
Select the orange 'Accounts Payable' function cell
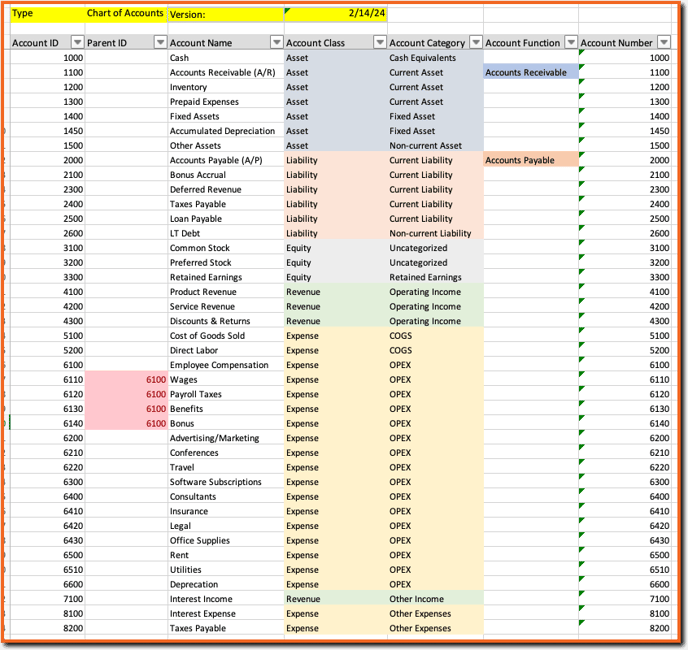531,160
